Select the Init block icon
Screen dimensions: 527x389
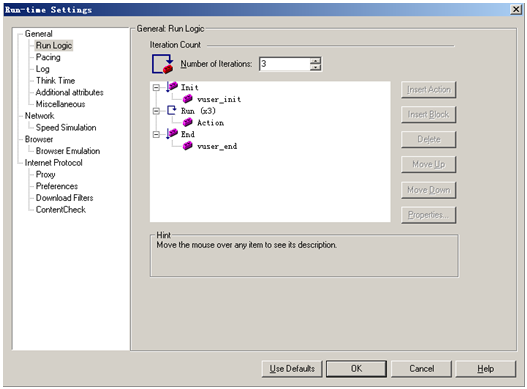point(172,87)
